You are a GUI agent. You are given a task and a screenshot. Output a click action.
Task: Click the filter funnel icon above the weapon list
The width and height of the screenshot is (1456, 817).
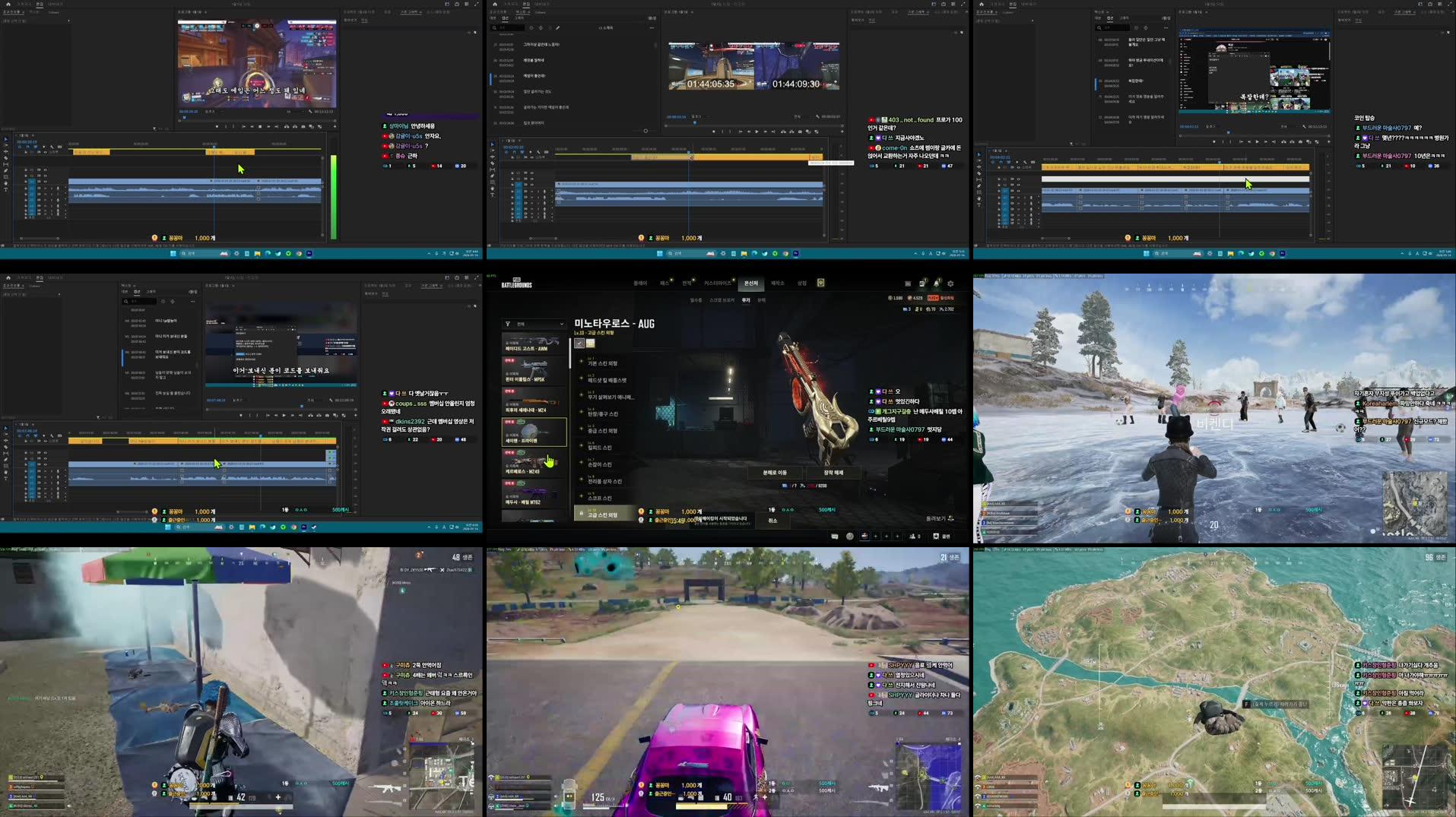(x=507, y=324)
